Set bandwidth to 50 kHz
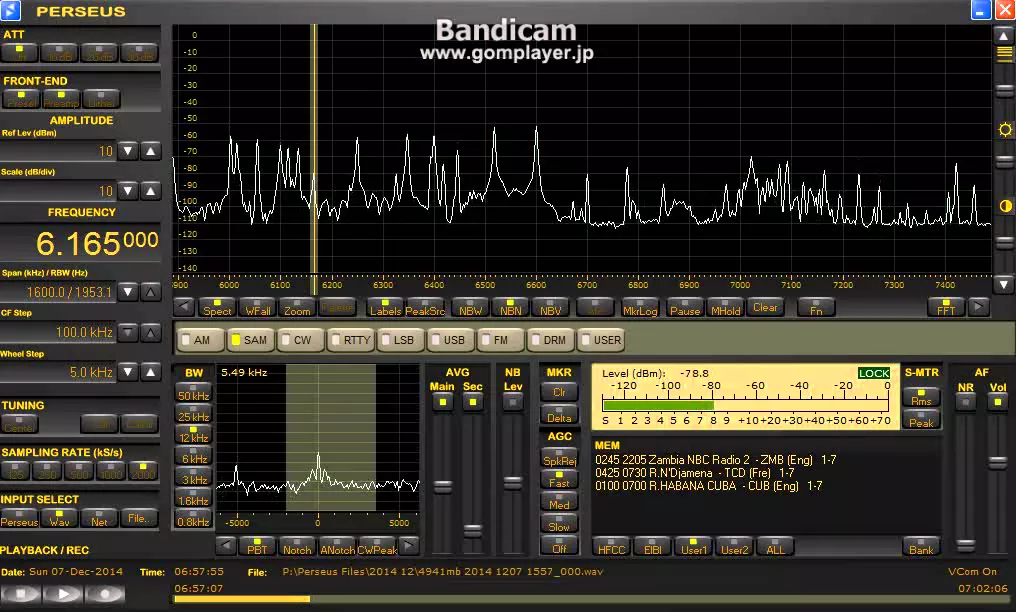1016x612 pixels. (x=193, y=392)
